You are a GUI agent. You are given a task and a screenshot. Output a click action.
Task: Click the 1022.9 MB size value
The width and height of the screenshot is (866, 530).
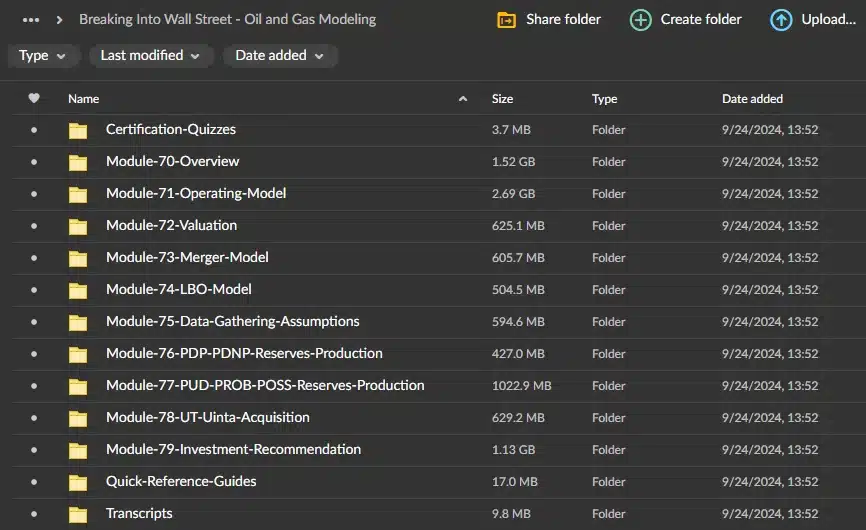pyautogui.click(x=521, y=386)
